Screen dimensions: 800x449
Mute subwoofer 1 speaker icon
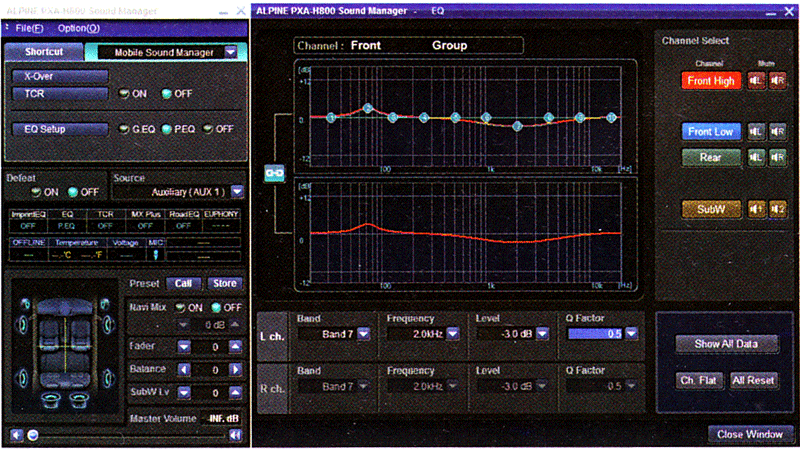tap(755, 208)
